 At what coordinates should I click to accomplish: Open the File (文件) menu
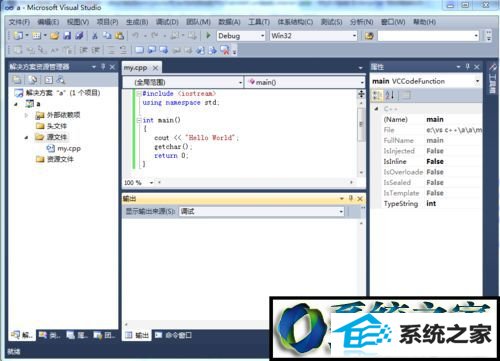[19, 22]
